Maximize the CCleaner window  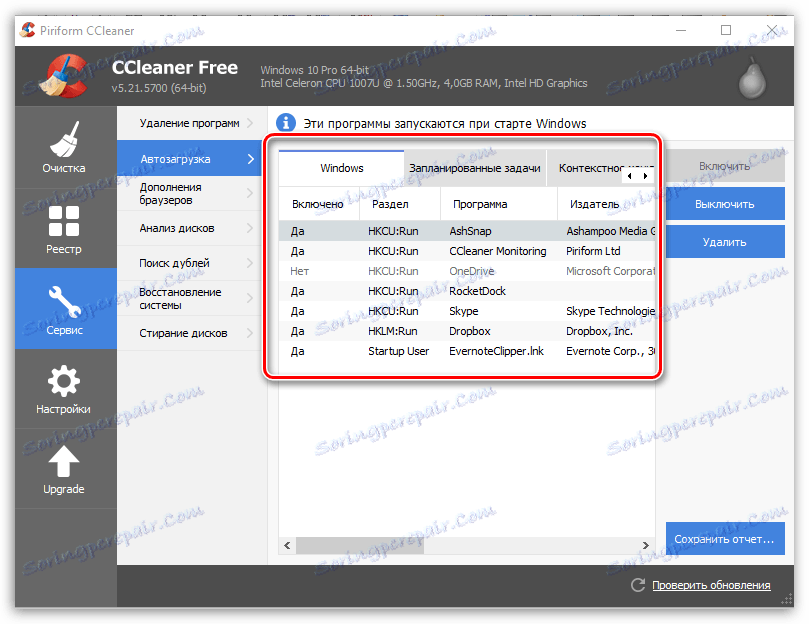[x=725, y=30]
